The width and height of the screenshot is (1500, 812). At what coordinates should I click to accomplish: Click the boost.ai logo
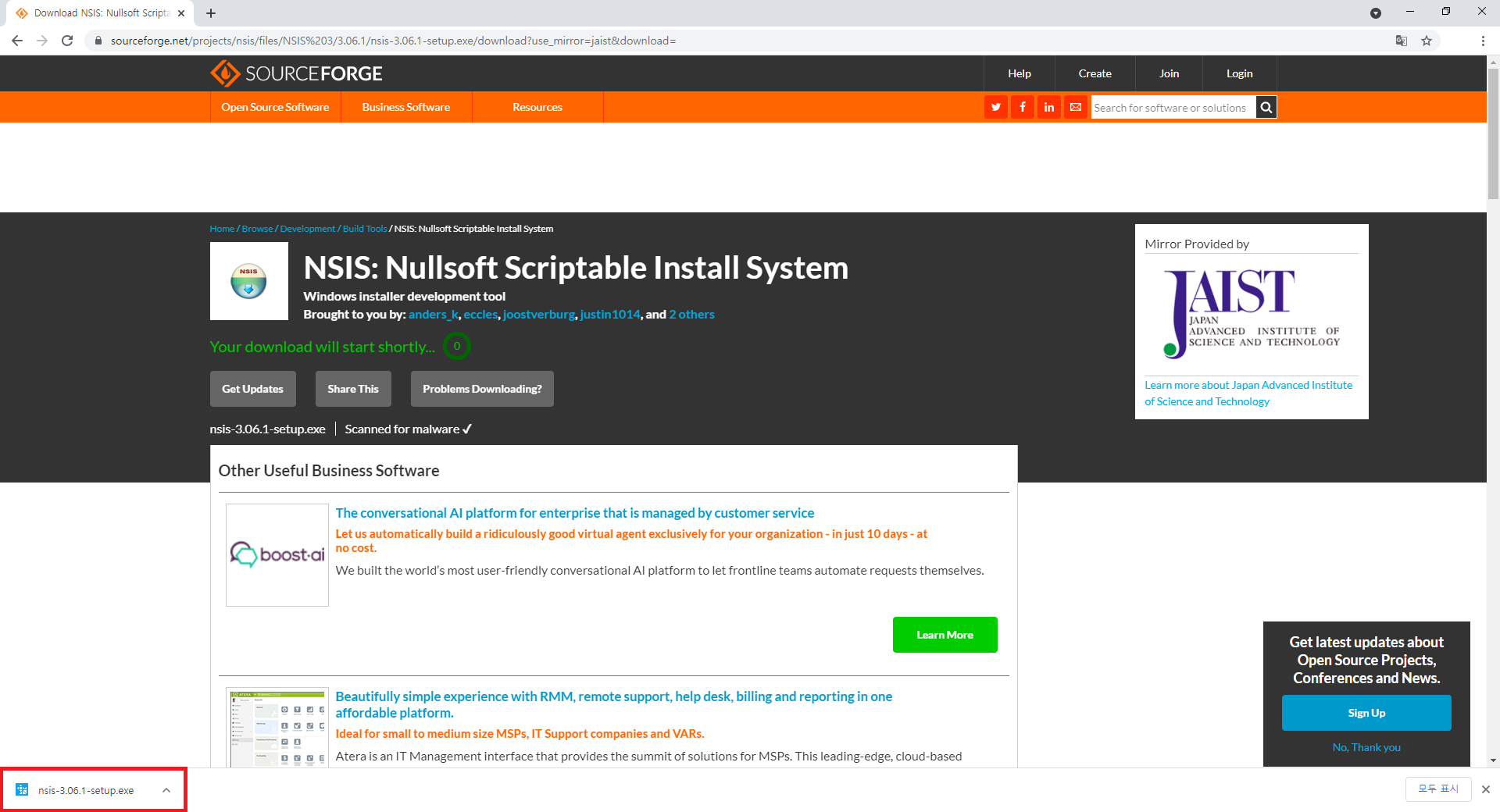pos(277,554)
